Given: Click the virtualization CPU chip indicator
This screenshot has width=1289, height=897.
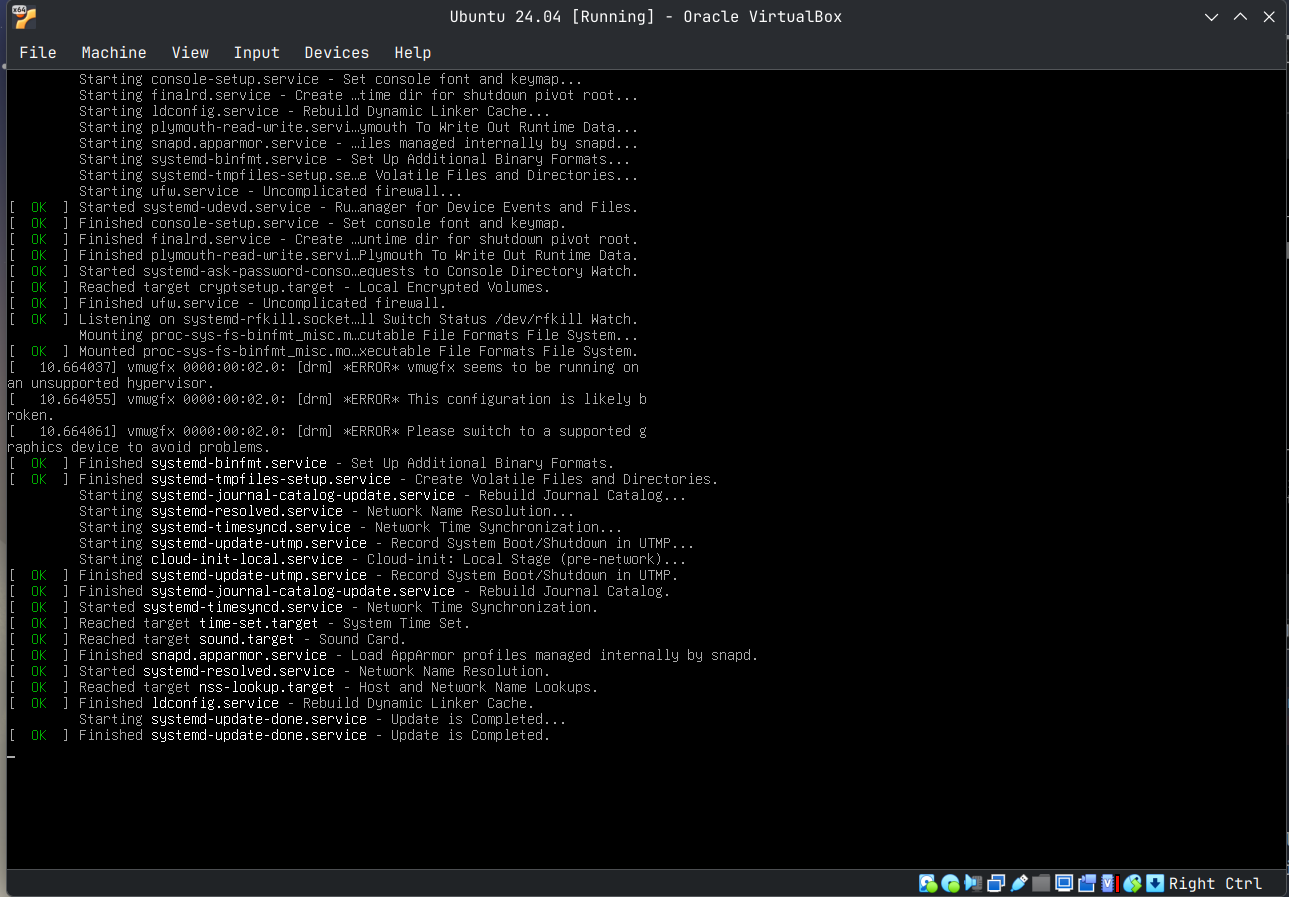Looking at the screenshot, I should (1109, 883).
